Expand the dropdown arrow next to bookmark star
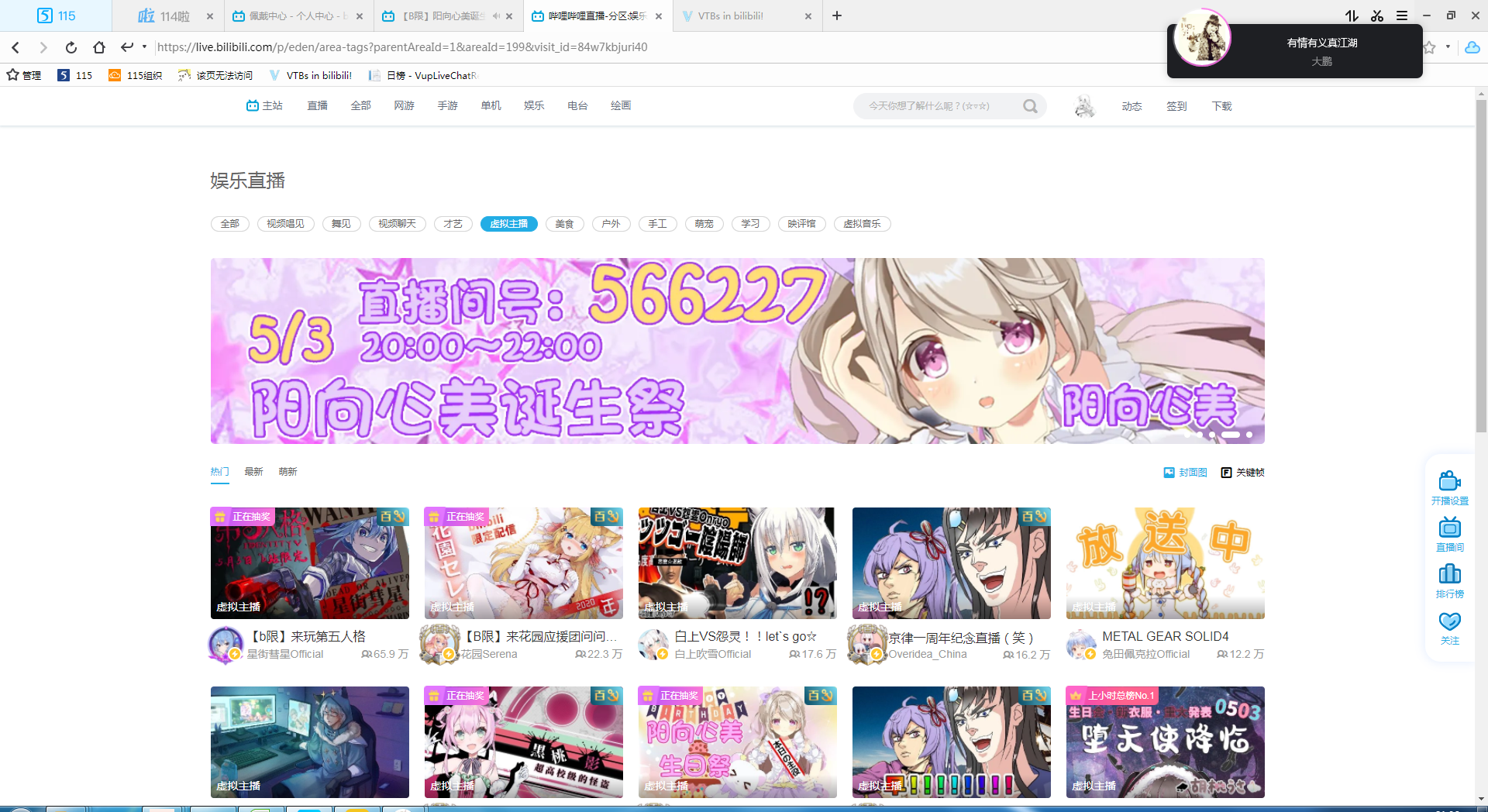The width and height of the screenshot is (1488, 812). [1448, 47]
